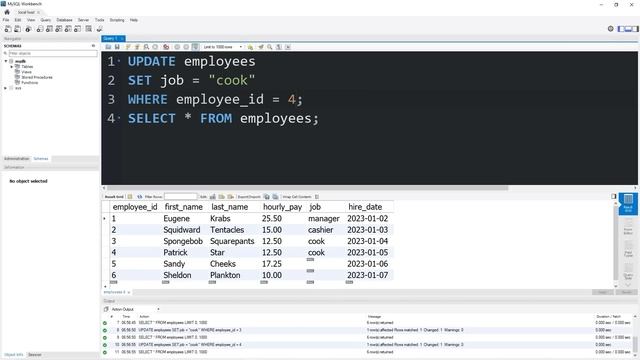Click the save snippet star icon

point(250,47)
